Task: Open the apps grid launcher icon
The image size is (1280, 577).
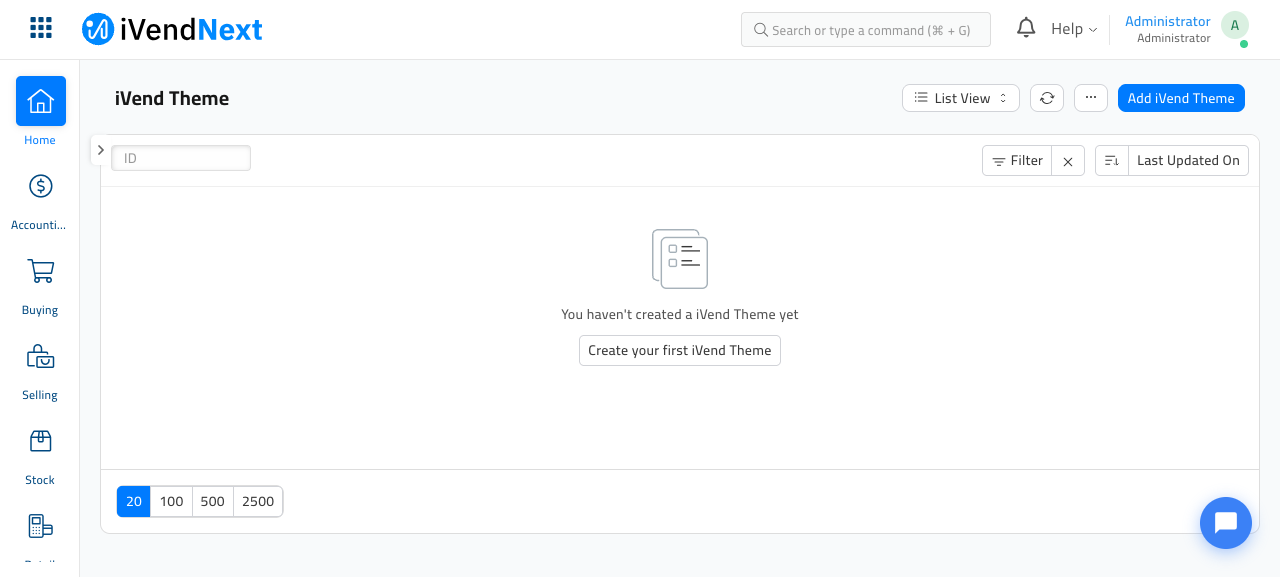Action: point(41,28)
